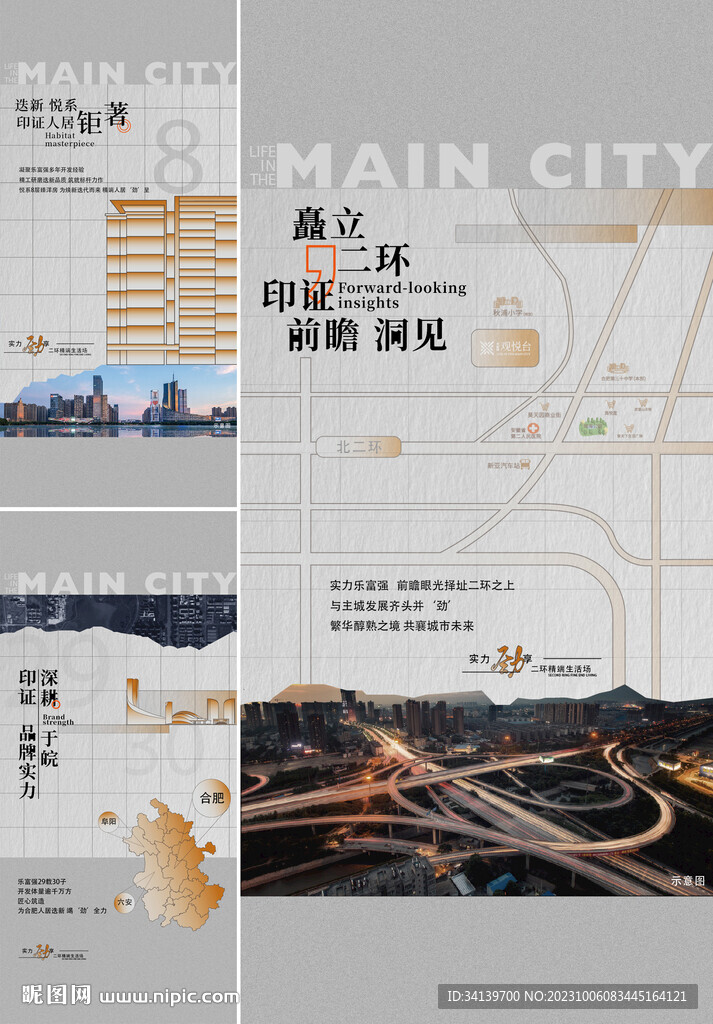Screen dimensions: 713x1024
Task: Select the green park icon on the map
Action: 593,428
